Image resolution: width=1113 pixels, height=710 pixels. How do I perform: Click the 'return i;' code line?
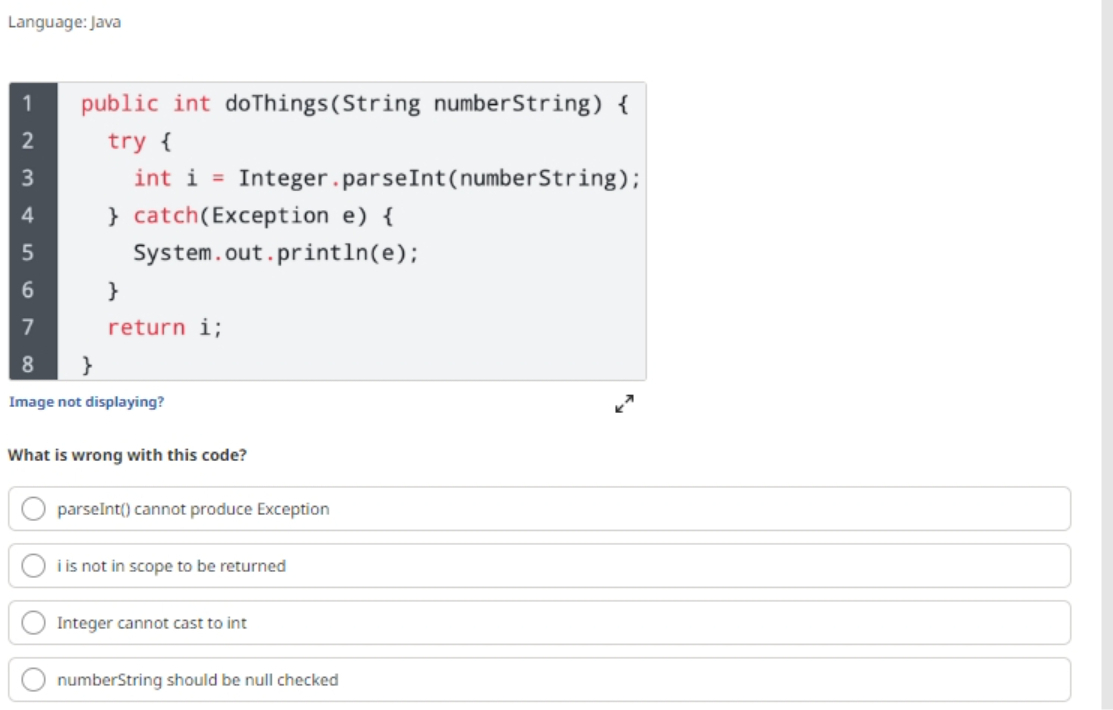click(x=165, y=327)
